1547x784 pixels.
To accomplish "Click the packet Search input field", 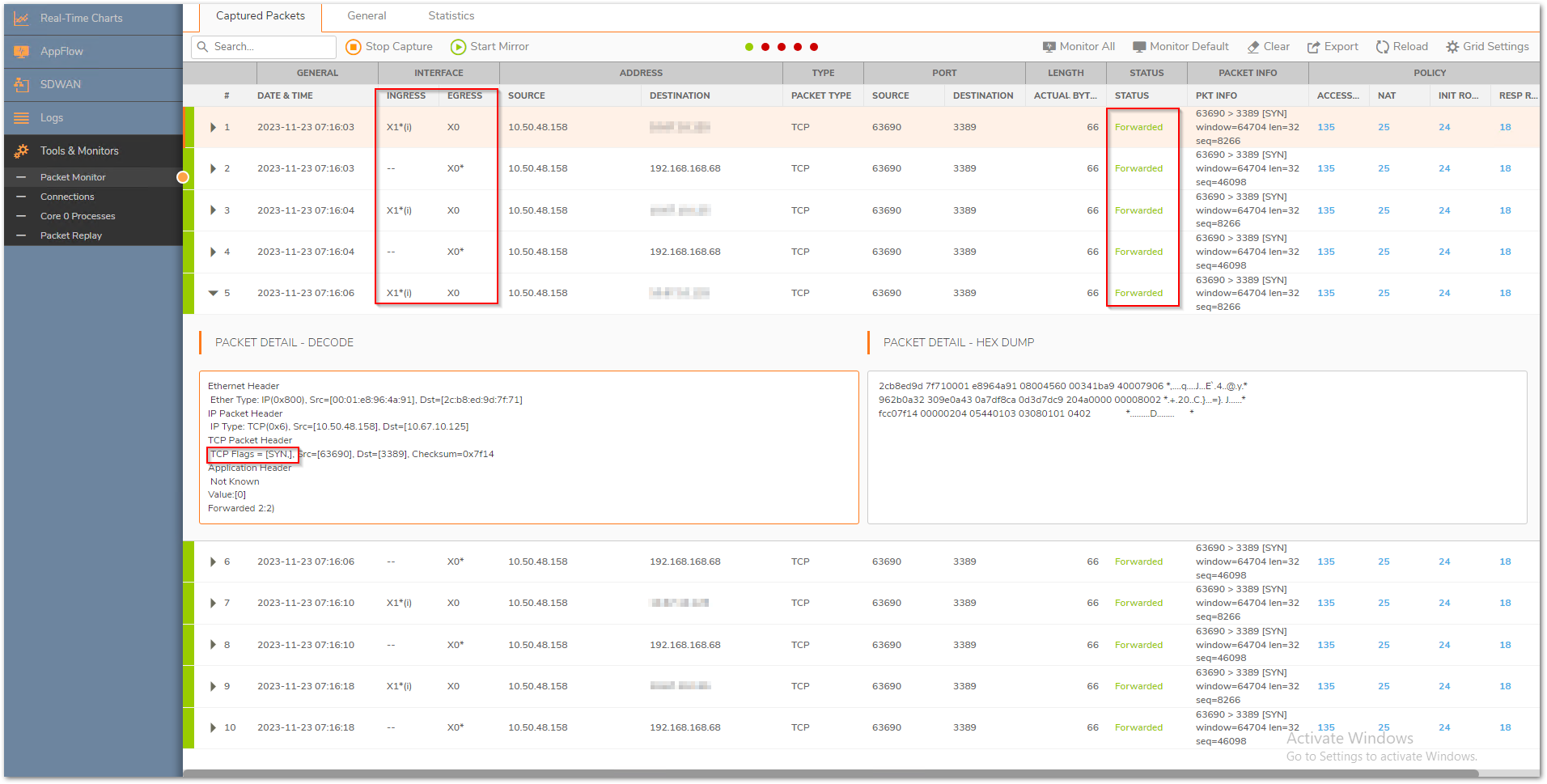I will point(264,47).
